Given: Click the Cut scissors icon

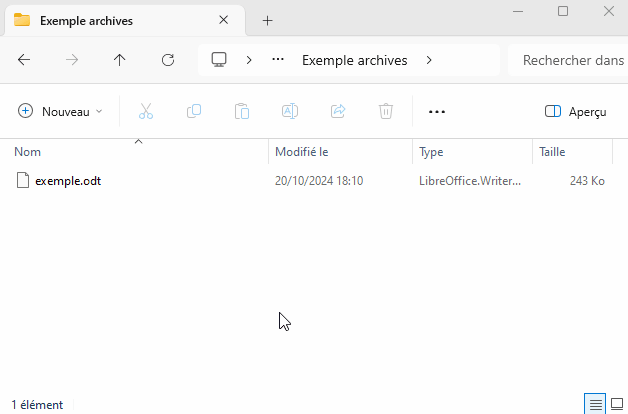Looking at the screenshot, I should click(x=146, y=111).
